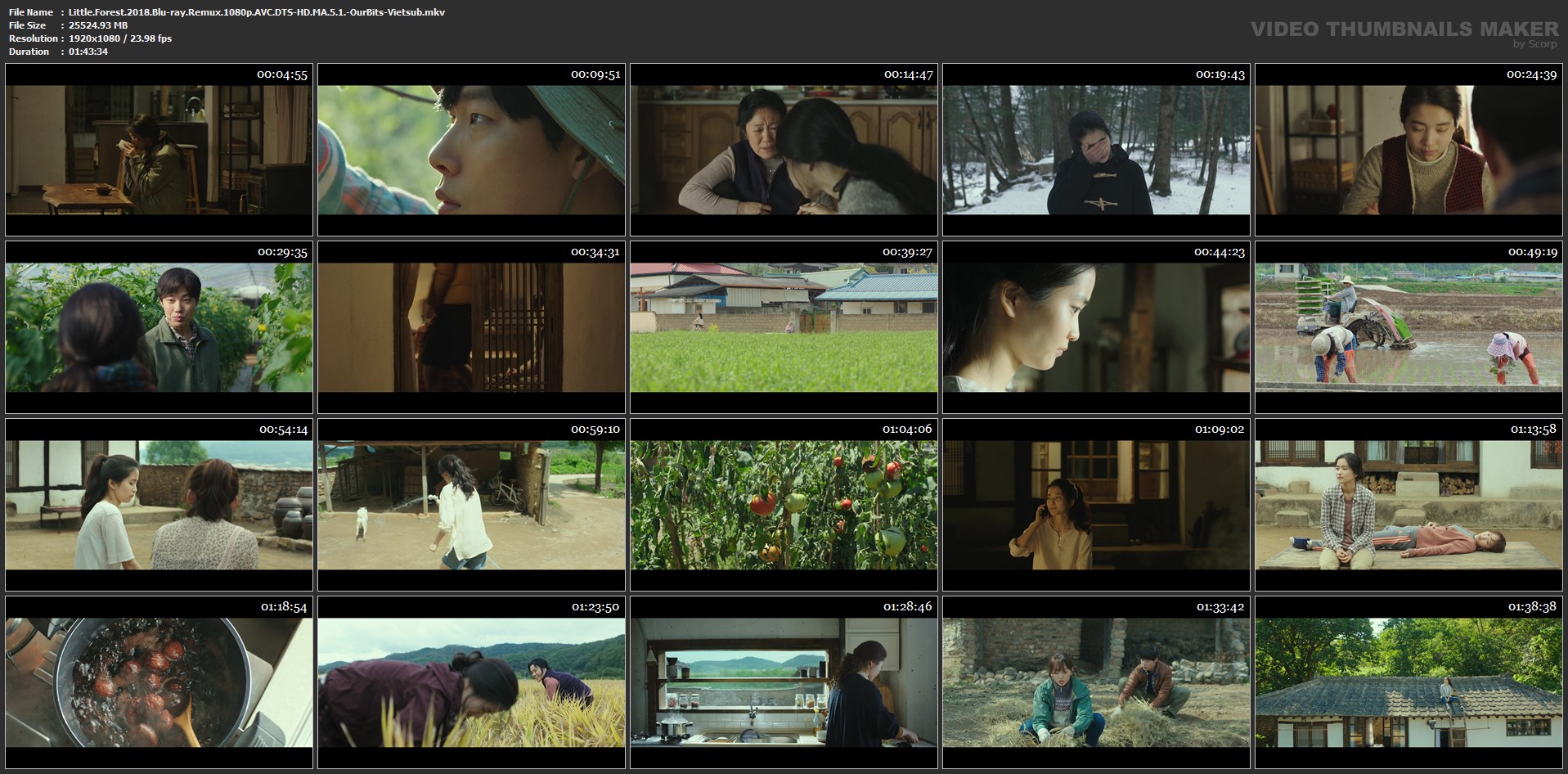The width and height of the screenshot is (1568, 774).
Task: Select the thumbnail at 00:09:51
Action: point(471,150)
